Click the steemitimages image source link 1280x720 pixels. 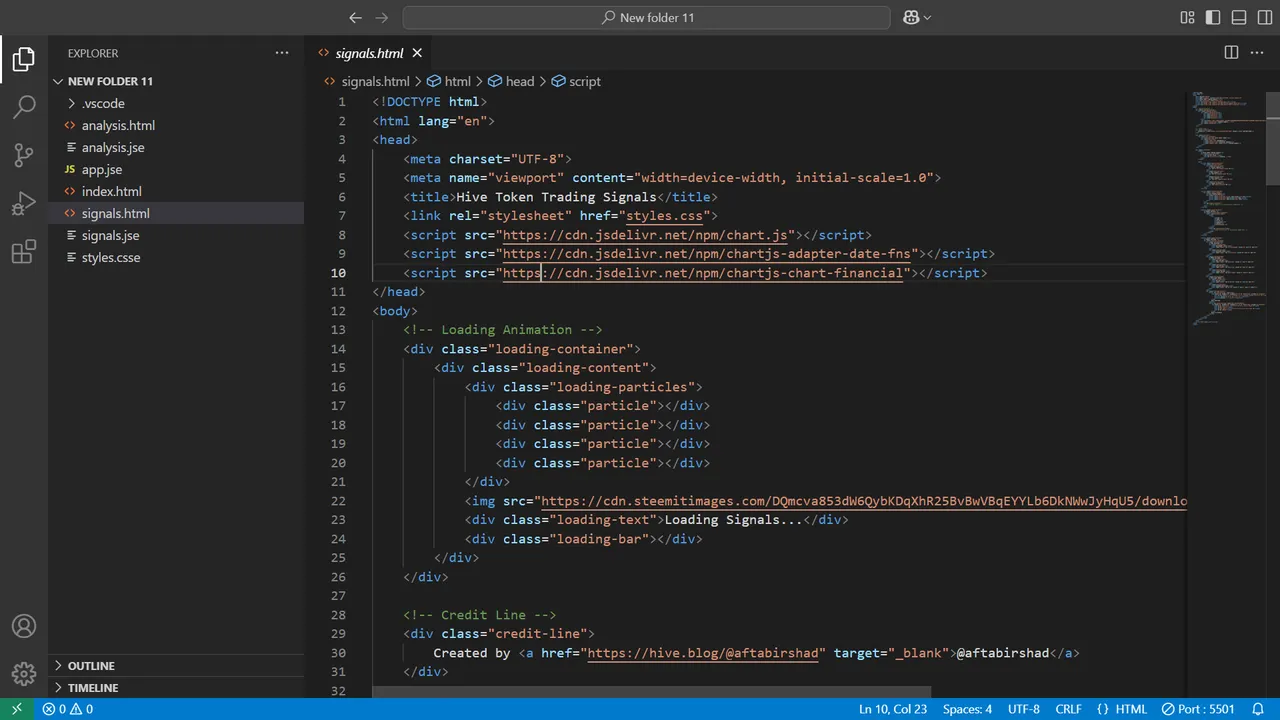coord(863,501)
